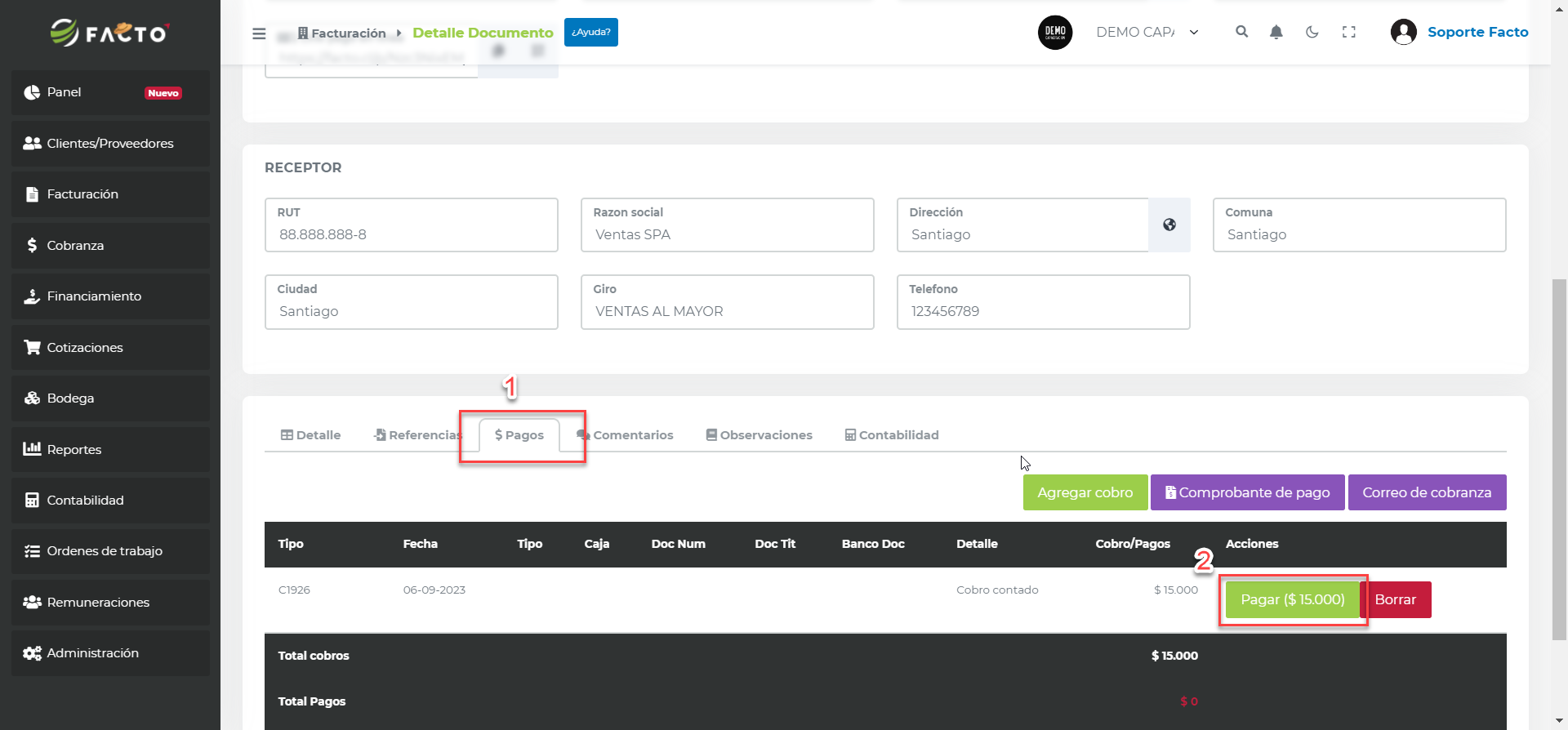The image size is (1568, 730).
Task: Open the Contabilidad tab in document details
Action: pos(891,435)
